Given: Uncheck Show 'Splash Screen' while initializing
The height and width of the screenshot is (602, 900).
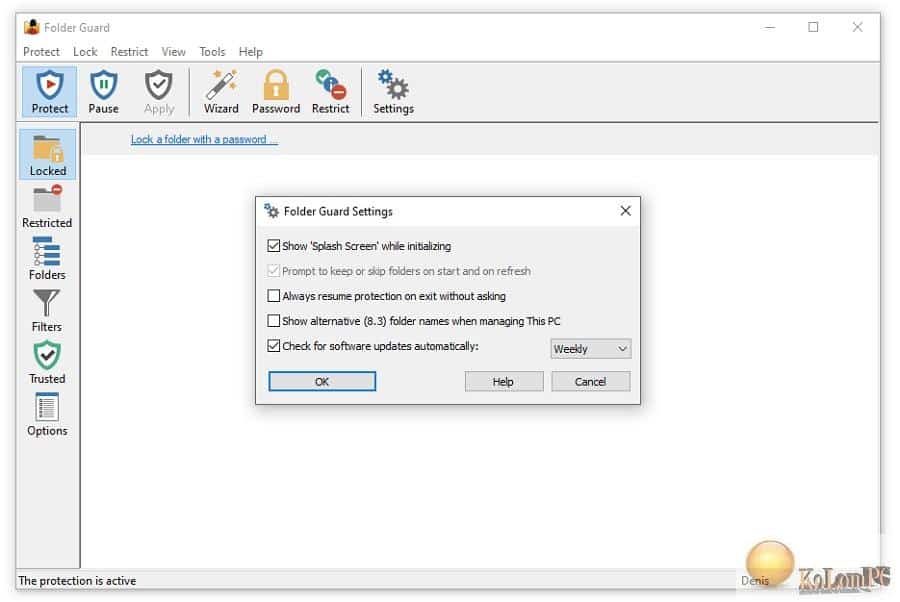Looking at the screenshot, I should tap(274, 246).
